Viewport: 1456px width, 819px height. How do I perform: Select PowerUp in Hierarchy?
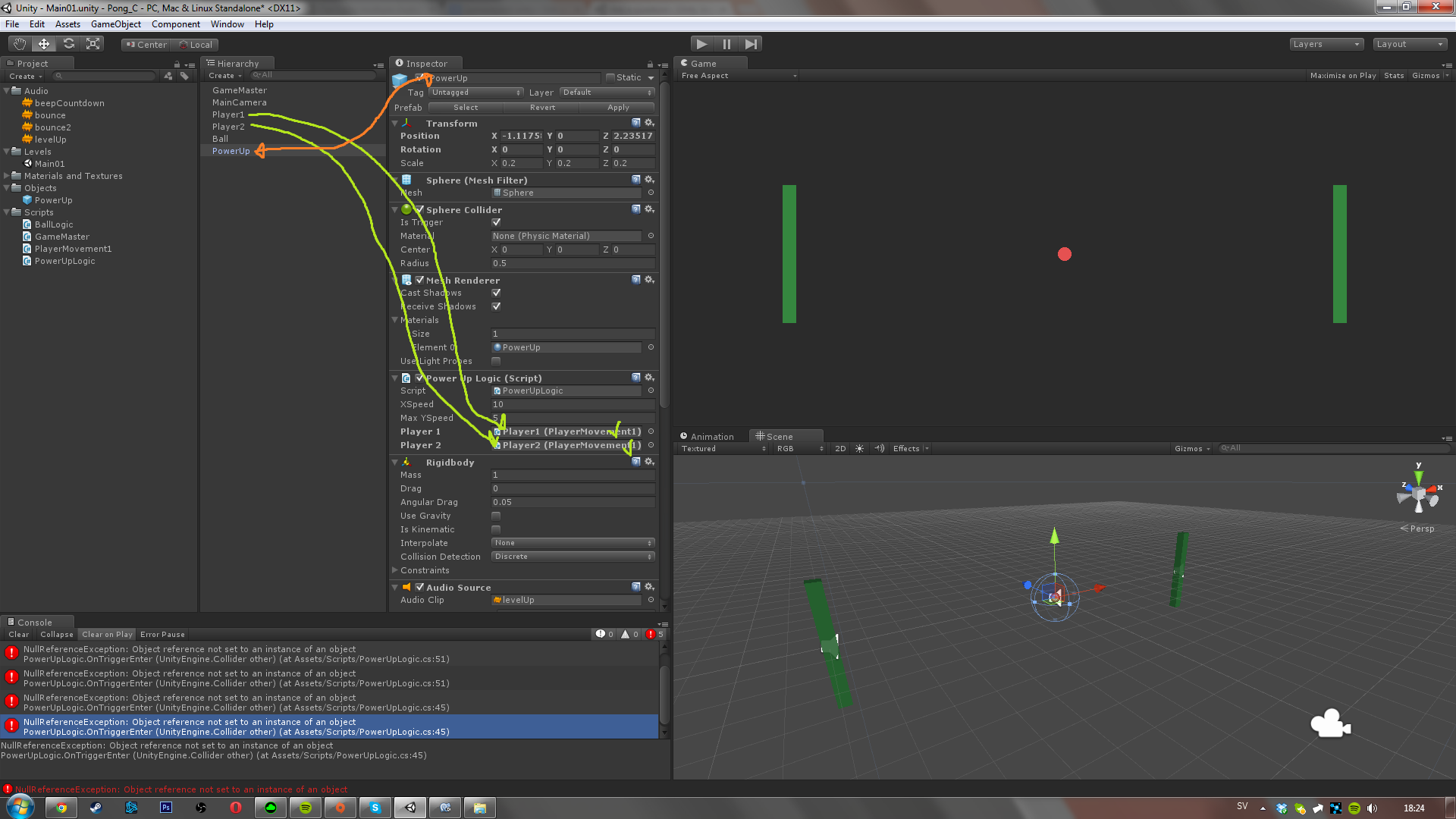pos(231,151)
